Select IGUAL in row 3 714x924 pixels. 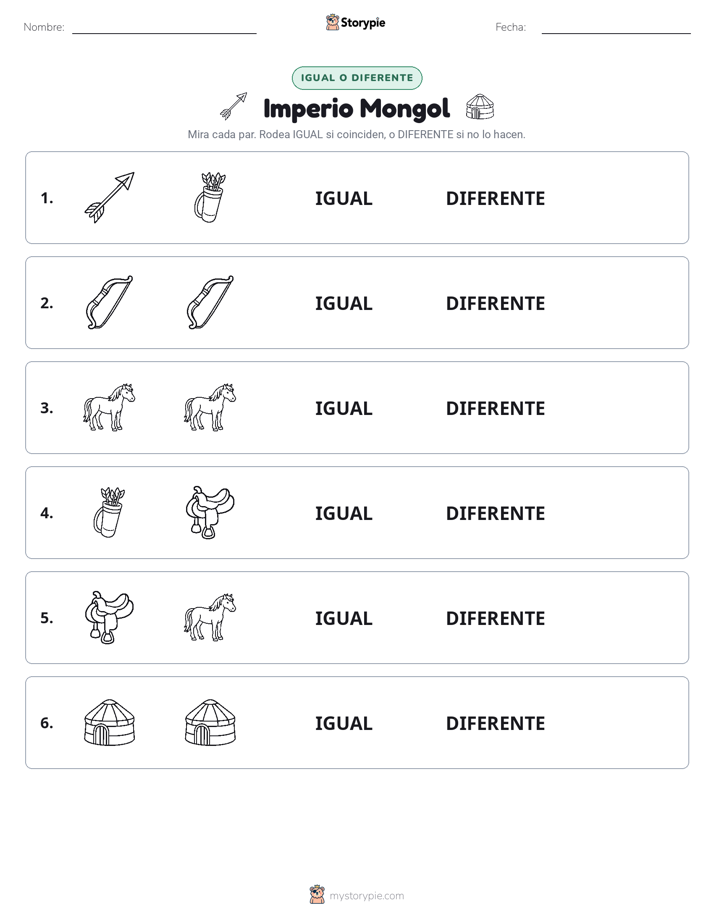[x=343, y=408]
